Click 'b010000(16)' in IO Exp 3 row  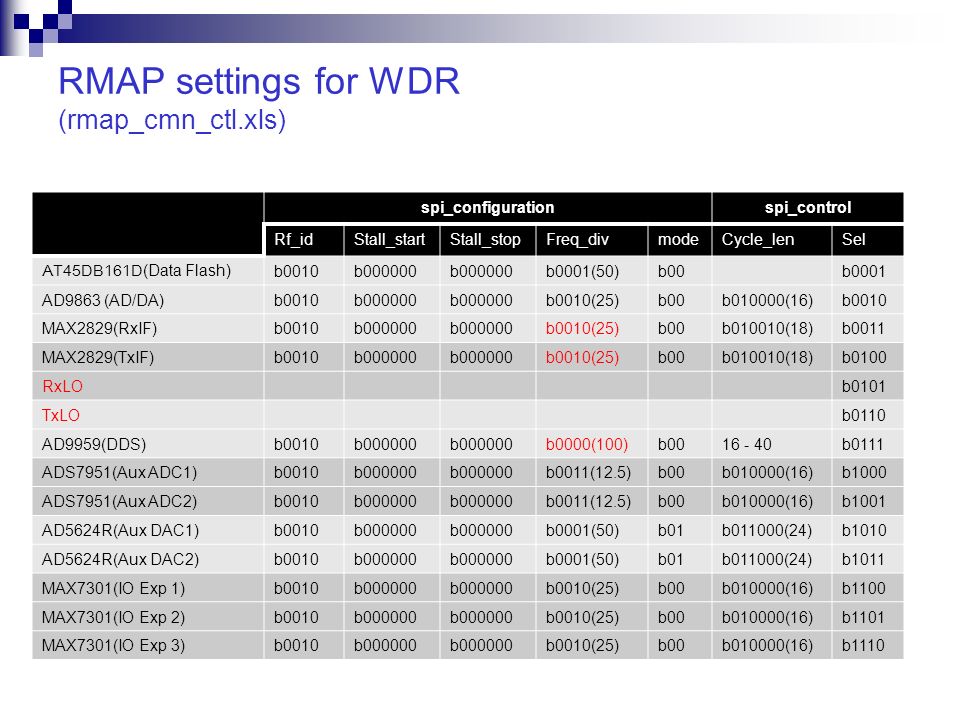point(767,645)
